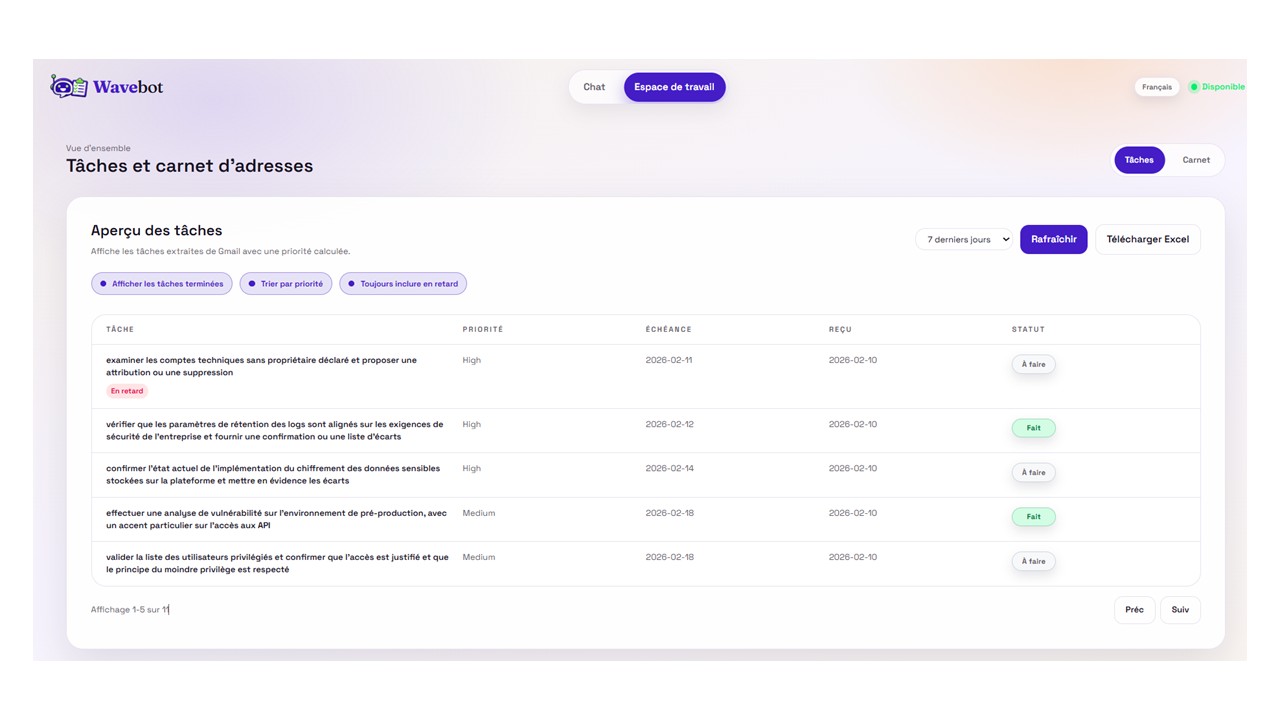Select the 'Espace de travail' tab
The width and height of the screenshot is (1280, 720).
click(x=674, y=87)
